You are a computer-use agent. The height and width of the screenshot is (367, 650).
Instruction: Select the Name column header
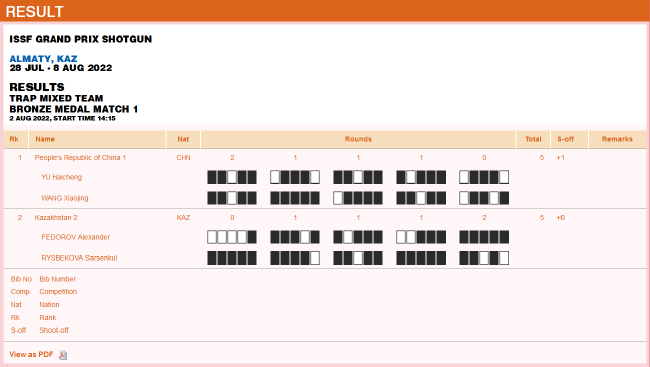97,139
